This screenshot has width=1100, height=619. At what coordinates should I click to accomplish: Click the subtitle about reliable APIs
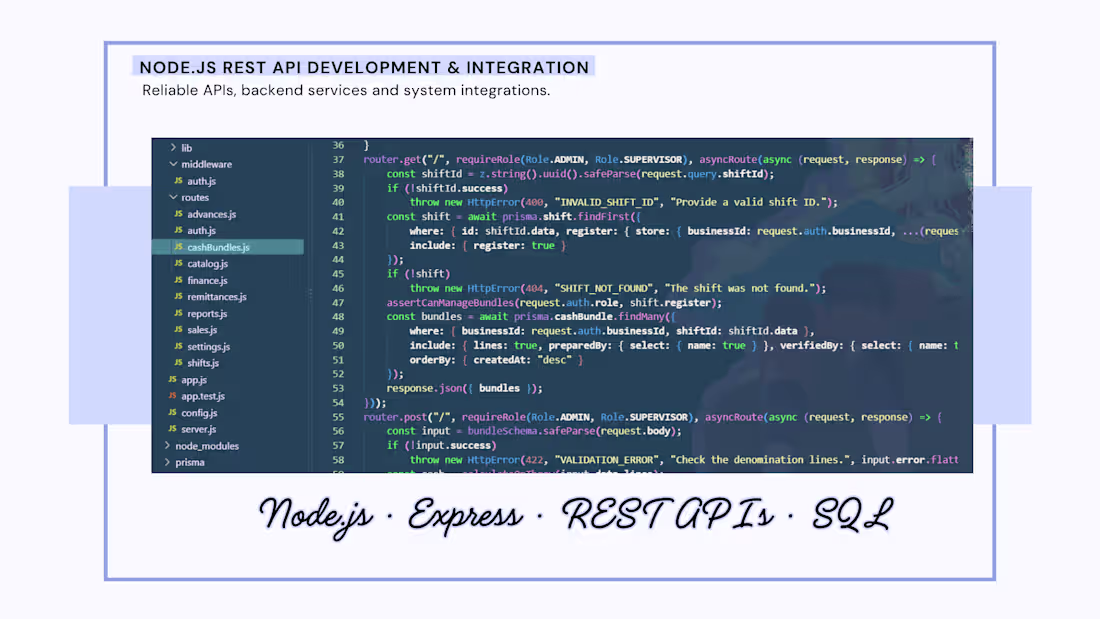346,91
